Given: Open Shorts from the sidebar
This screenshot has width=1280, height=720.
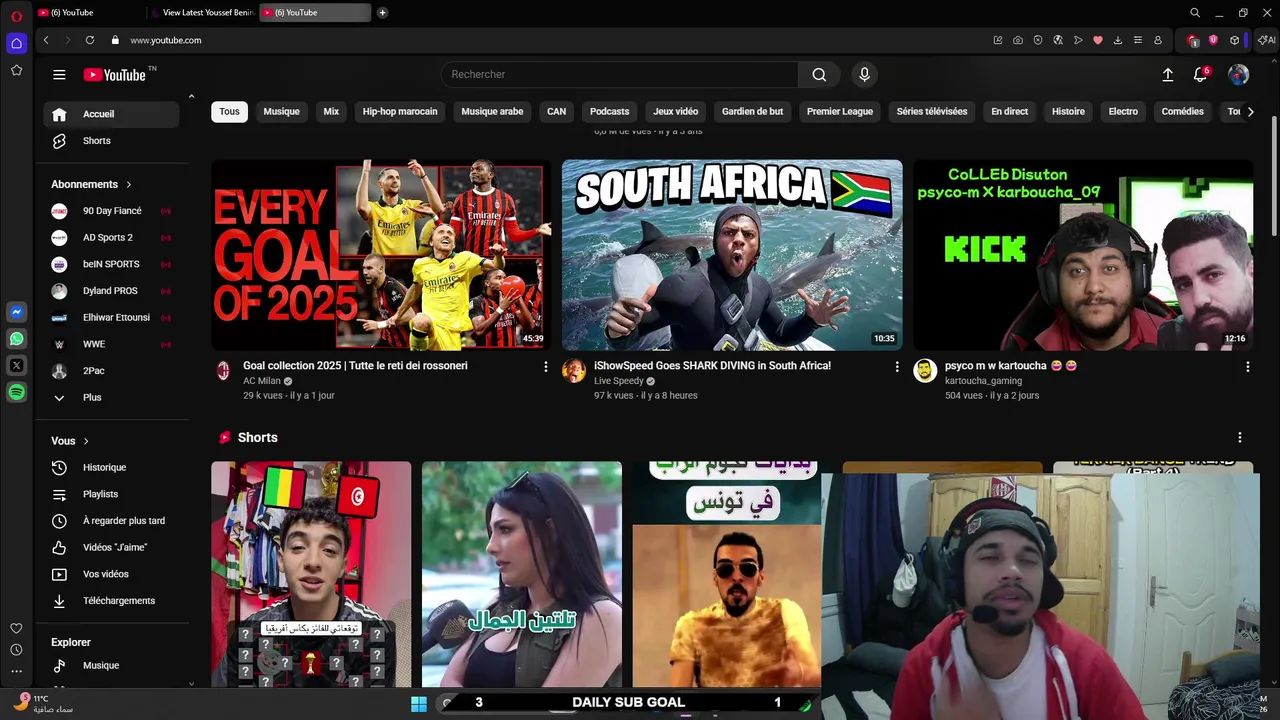Looking at the screenshot, I should point(111,141).
